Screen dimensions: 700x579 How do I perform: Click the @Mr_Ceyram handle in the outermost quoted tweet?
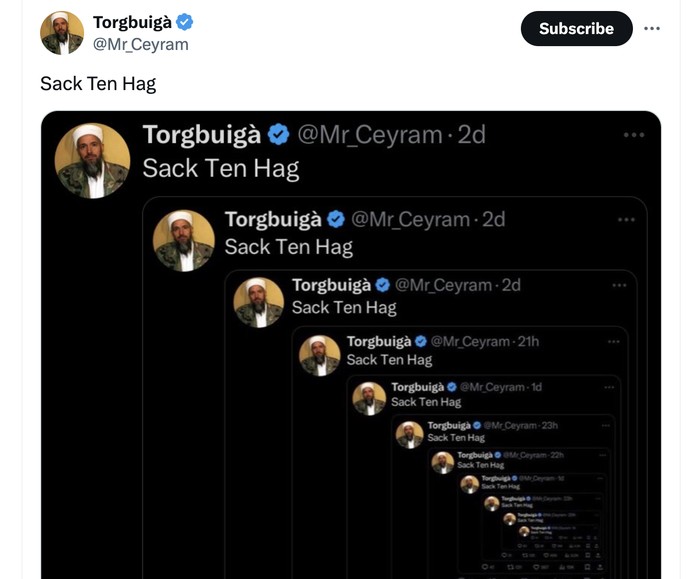tap(370, 135)
